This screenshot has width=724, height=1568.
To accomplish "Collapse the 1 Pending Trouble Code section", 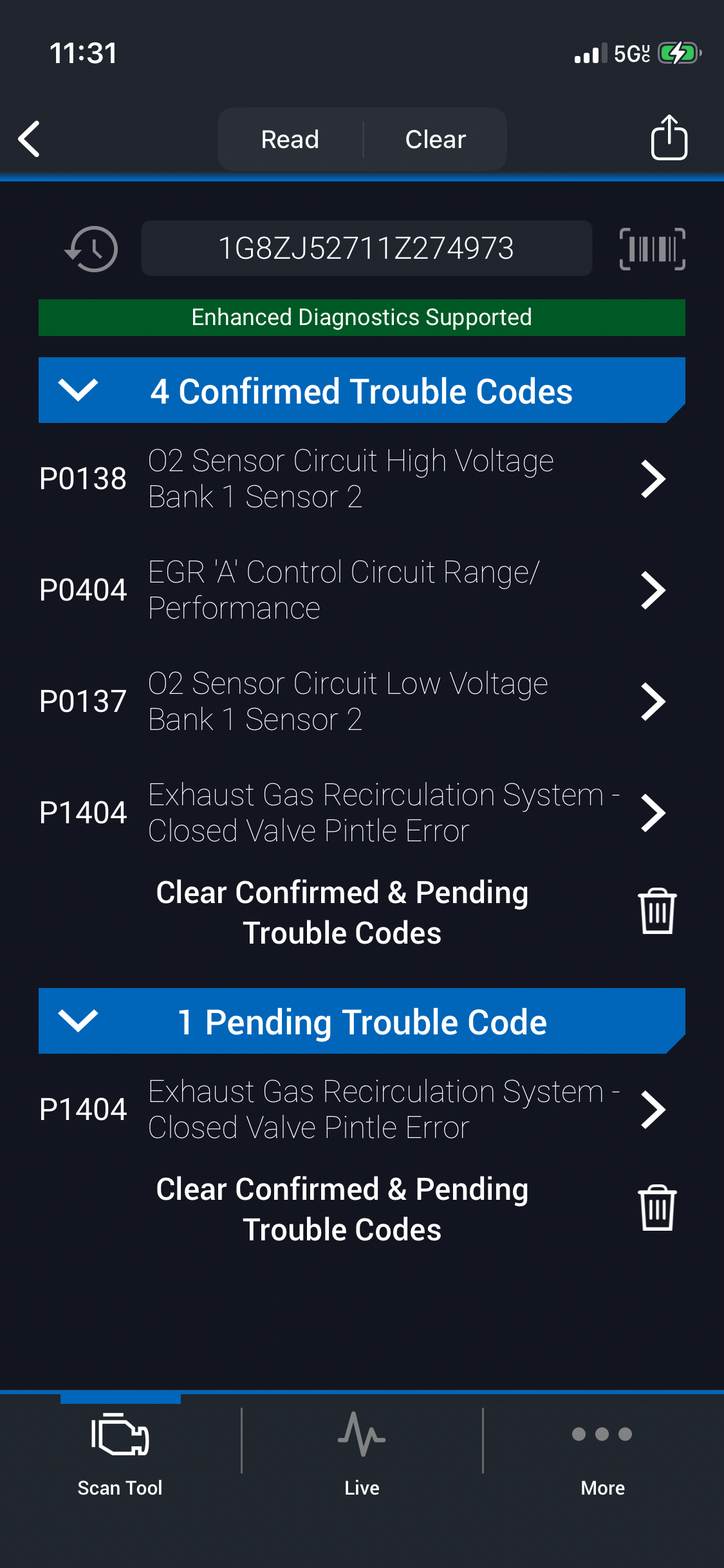I will pos(78,1021).
